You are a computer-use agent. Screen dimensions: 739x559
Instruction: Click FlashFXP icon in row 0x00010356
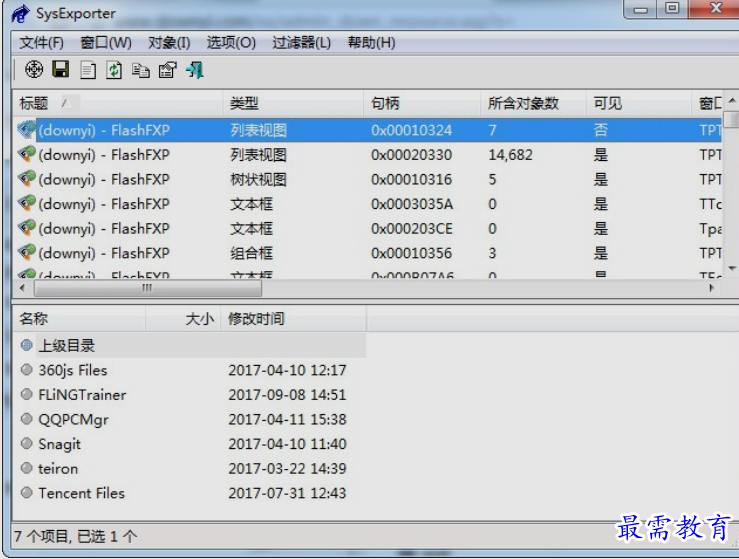[27, 252]
